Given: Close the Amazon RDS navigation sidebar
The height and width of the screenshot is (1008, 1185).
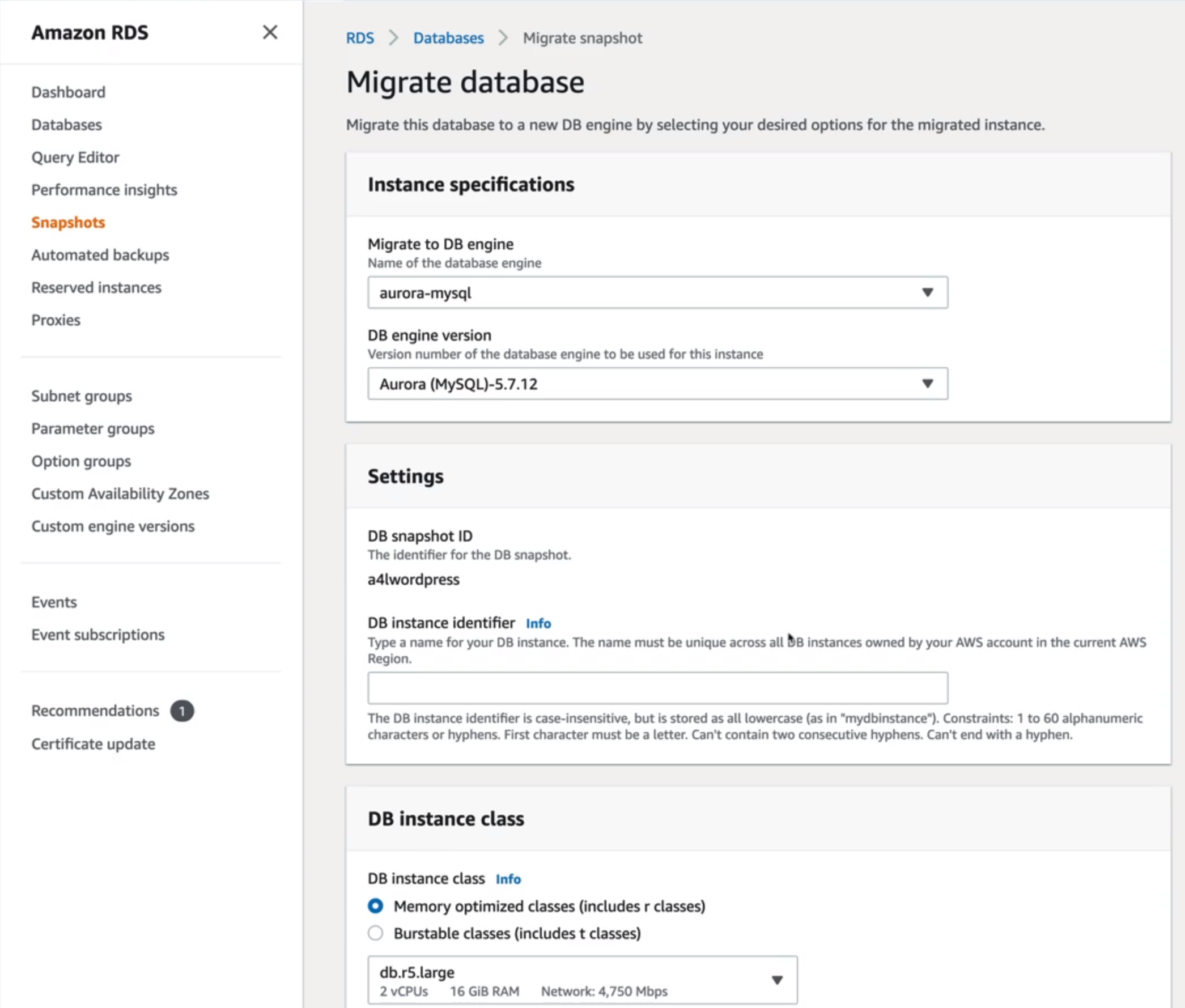Looking at the screenshot, I should click(x=270, y=32).
